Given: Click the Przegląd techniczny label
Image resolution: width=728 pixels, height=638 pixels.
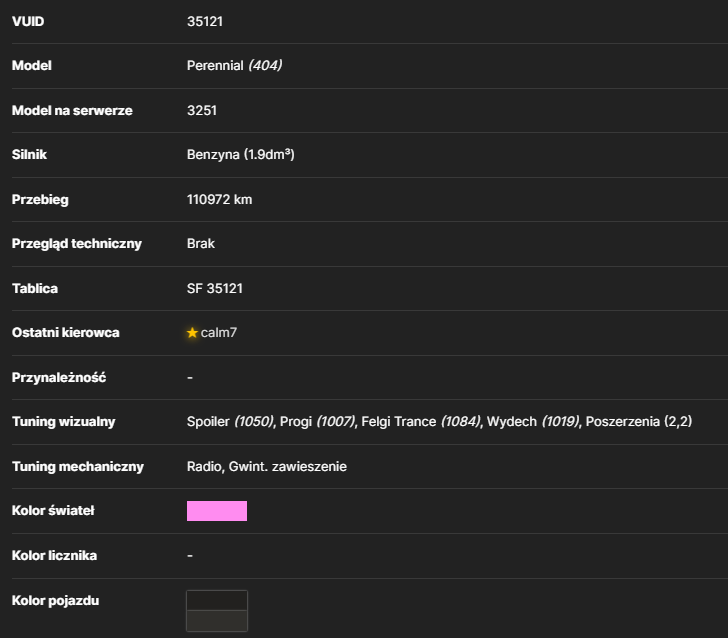Looking at the screenshot, I should point(77,244).
